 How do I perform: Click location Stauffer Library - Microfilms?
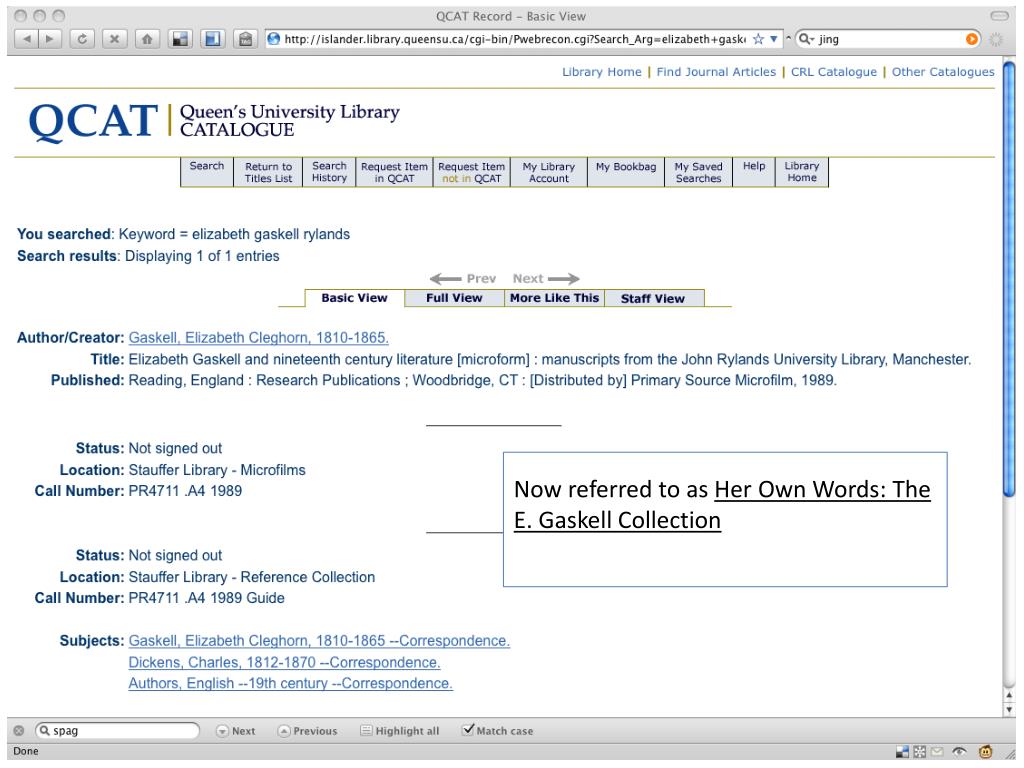217,470
